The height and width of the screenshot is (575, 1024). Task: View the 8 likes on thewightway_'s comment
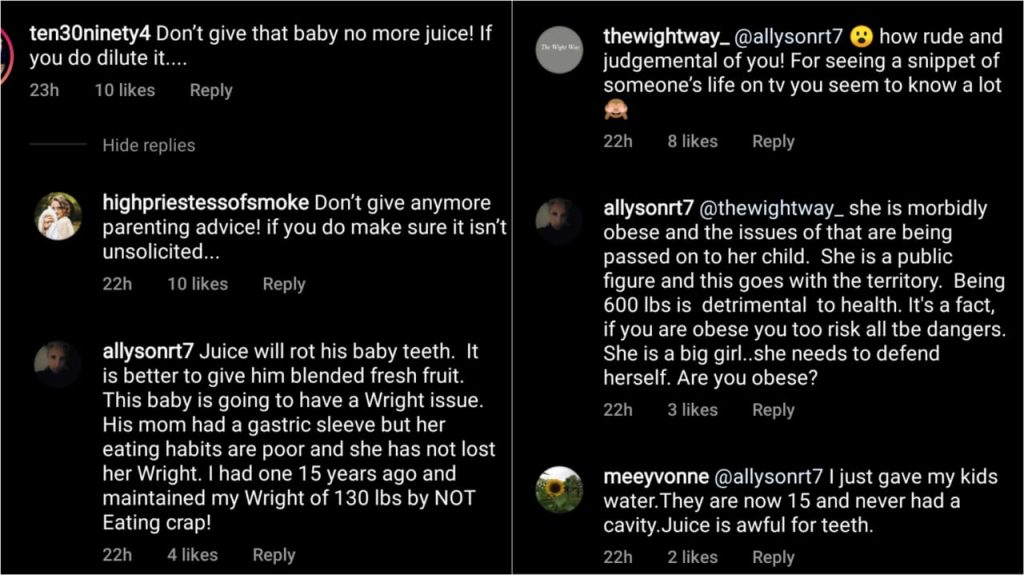(x=693, y=142)
